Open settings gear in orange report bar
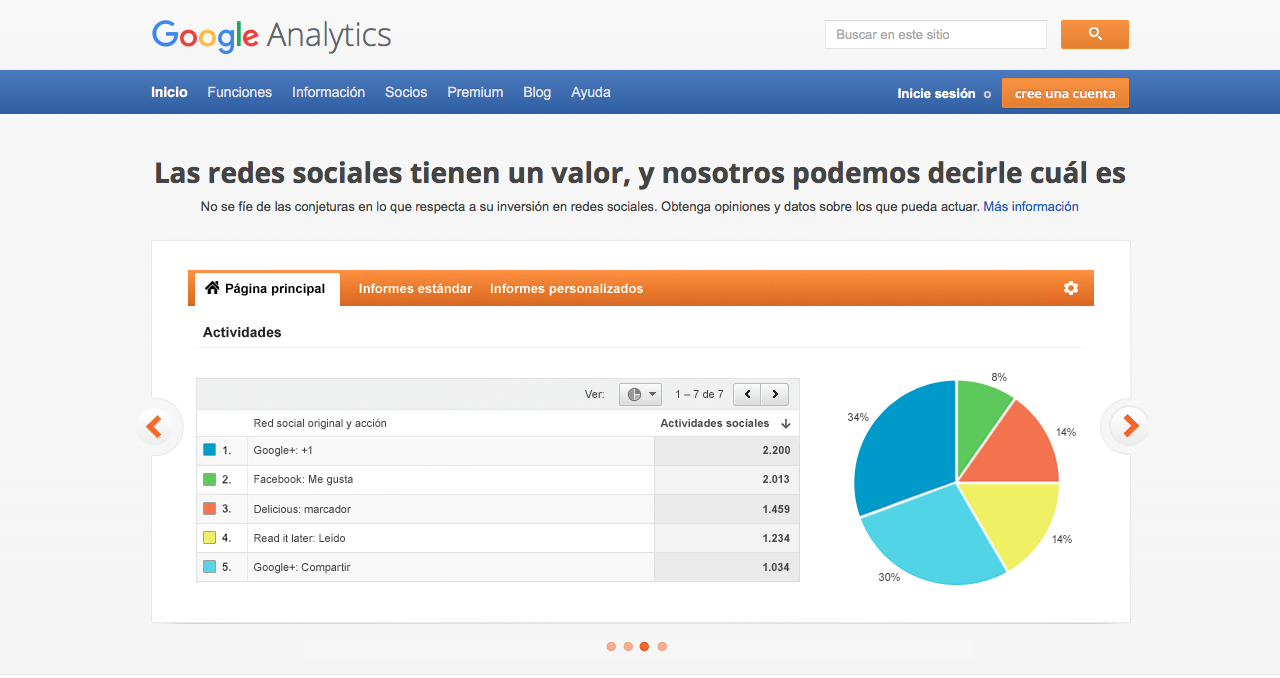This screenshot has height=678, width=1280. [1071, 288]
